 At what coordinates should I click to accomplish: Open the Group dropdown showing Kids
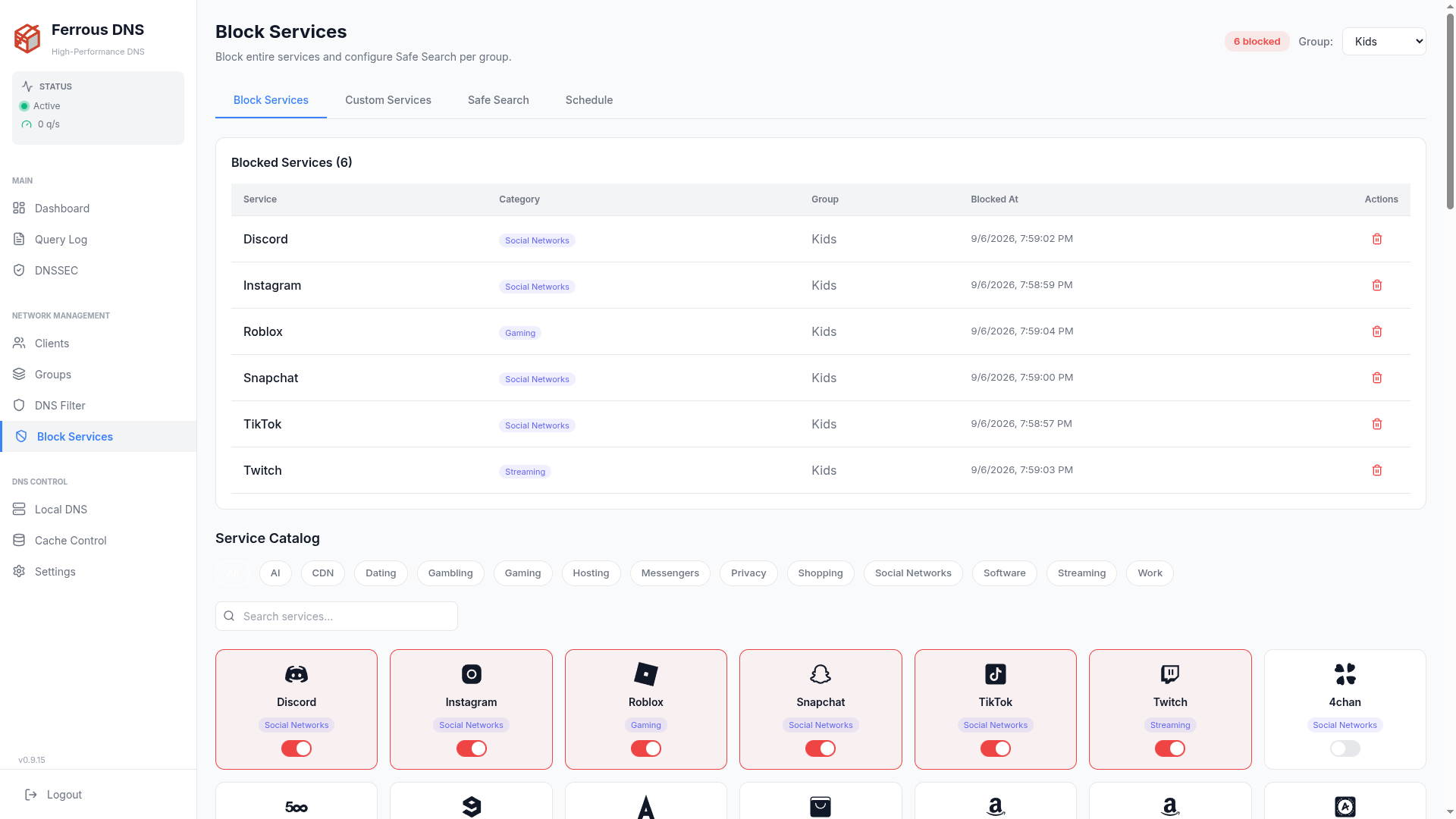pyautogui.click(x=1384, y=42)
